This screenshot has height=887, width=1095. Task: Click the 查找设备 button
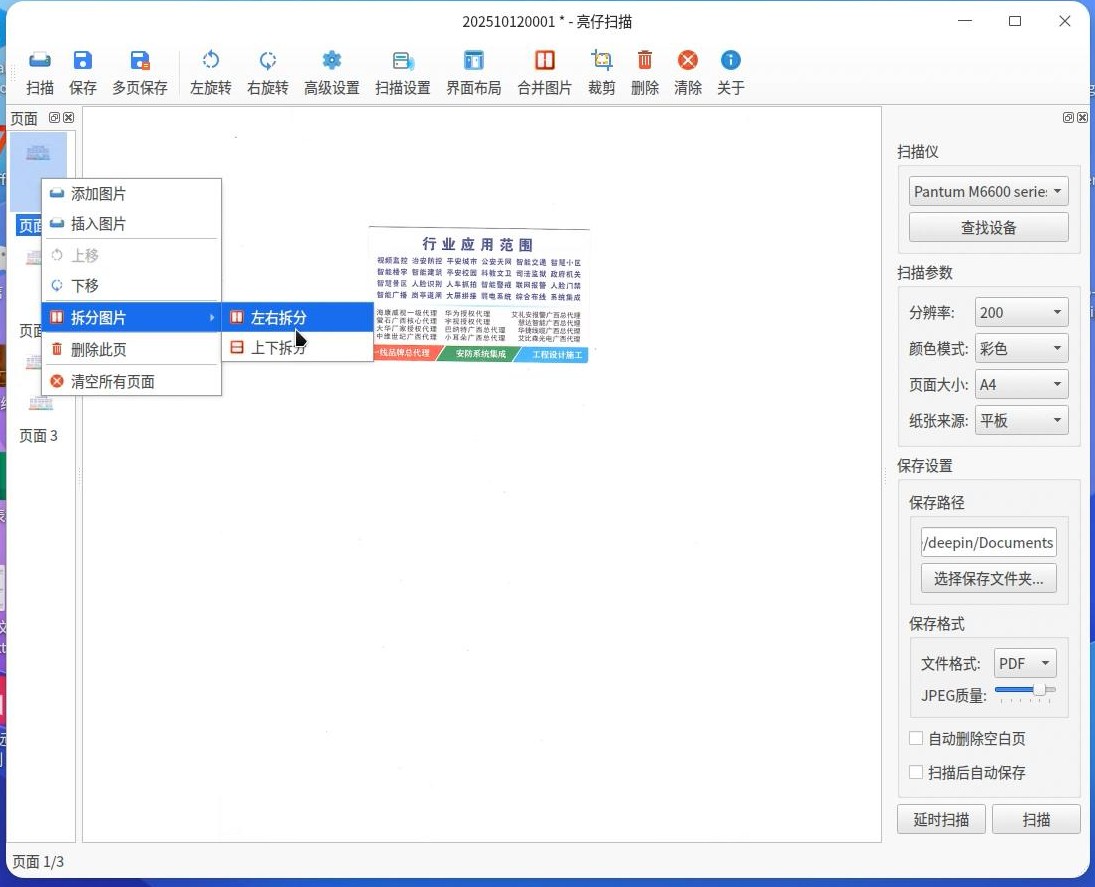[x=988, y=227]
